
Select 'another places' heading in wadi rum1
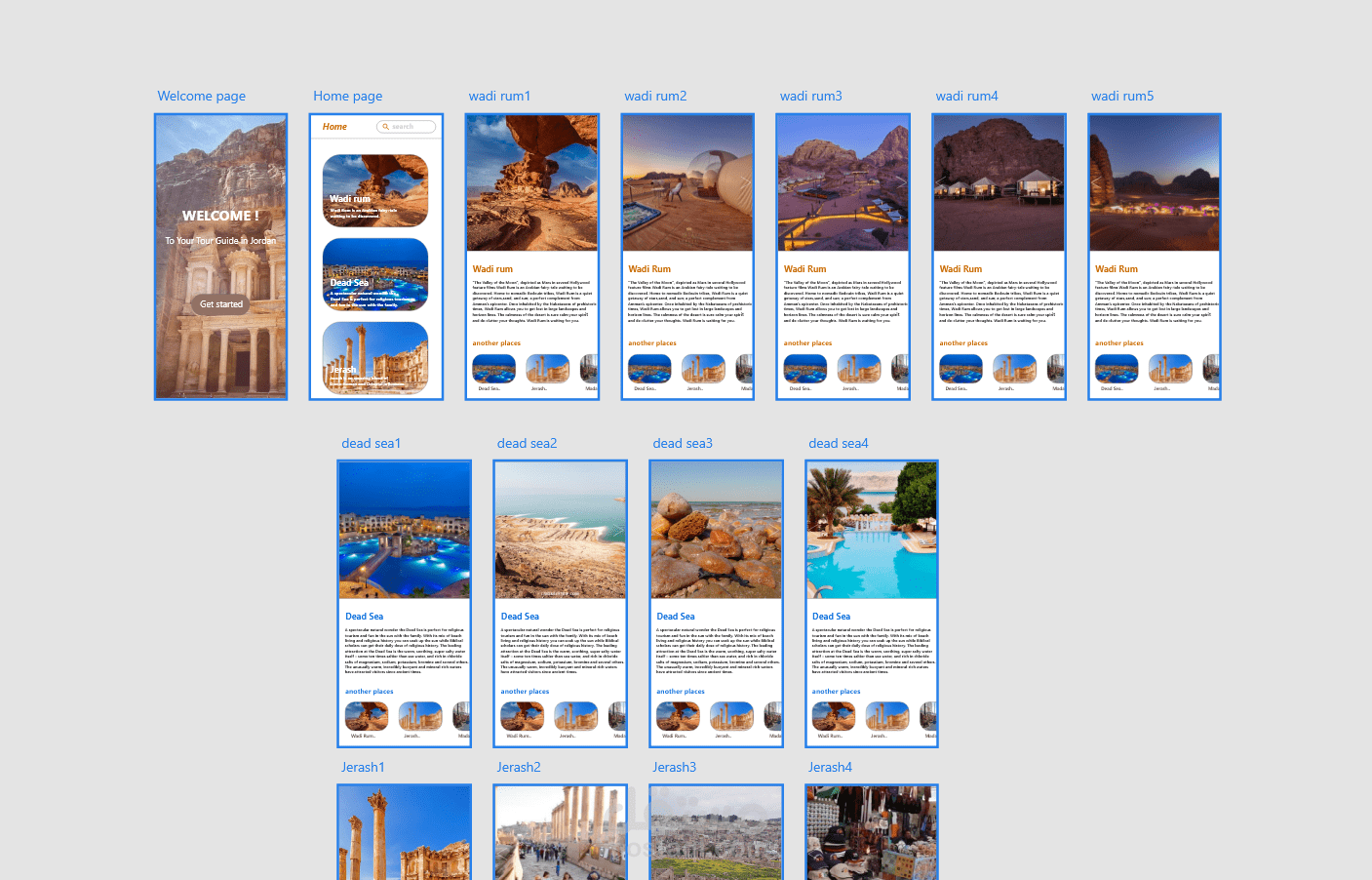click(496, 343)
